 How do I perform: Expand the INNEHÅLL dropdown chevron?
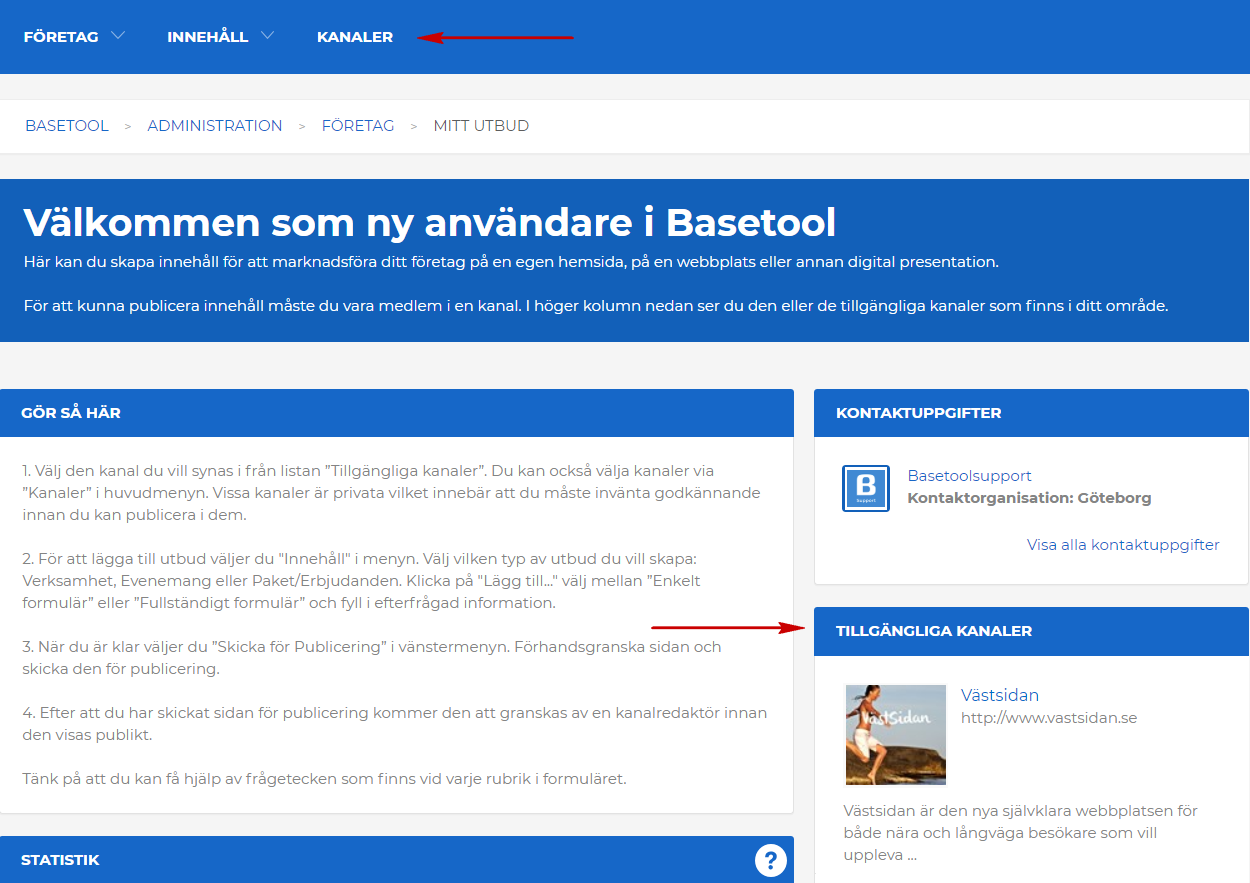tap(267, 36)
